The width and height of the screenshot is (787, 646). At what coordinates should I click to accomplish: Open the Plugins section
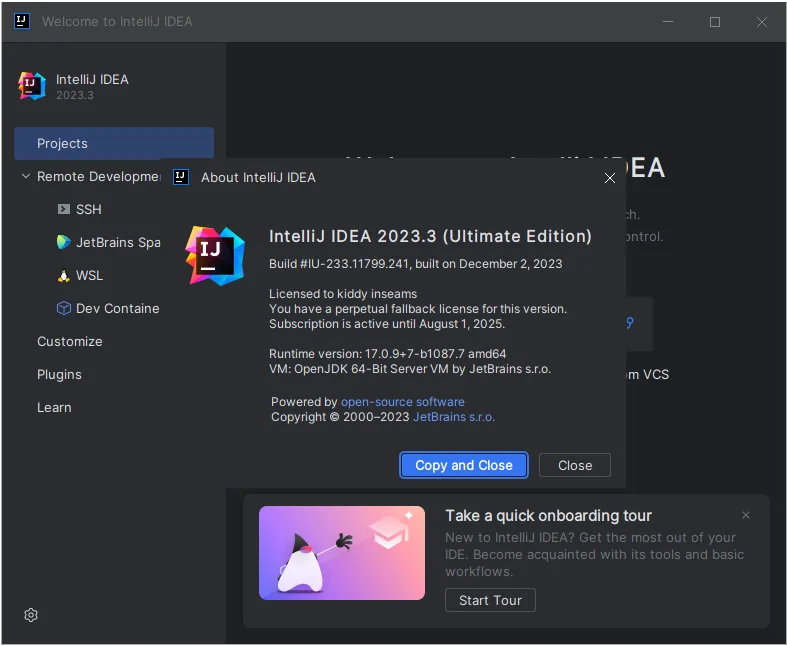pos(59,375)
